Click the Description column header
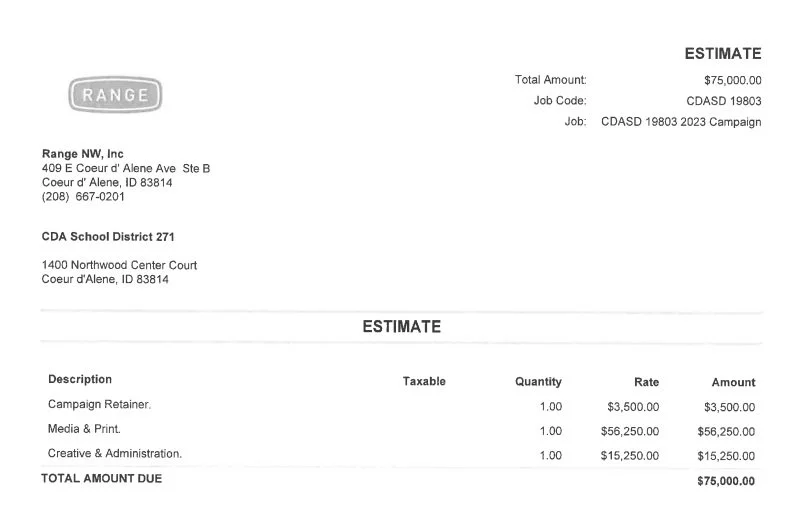800x510 pixels. 80,379
